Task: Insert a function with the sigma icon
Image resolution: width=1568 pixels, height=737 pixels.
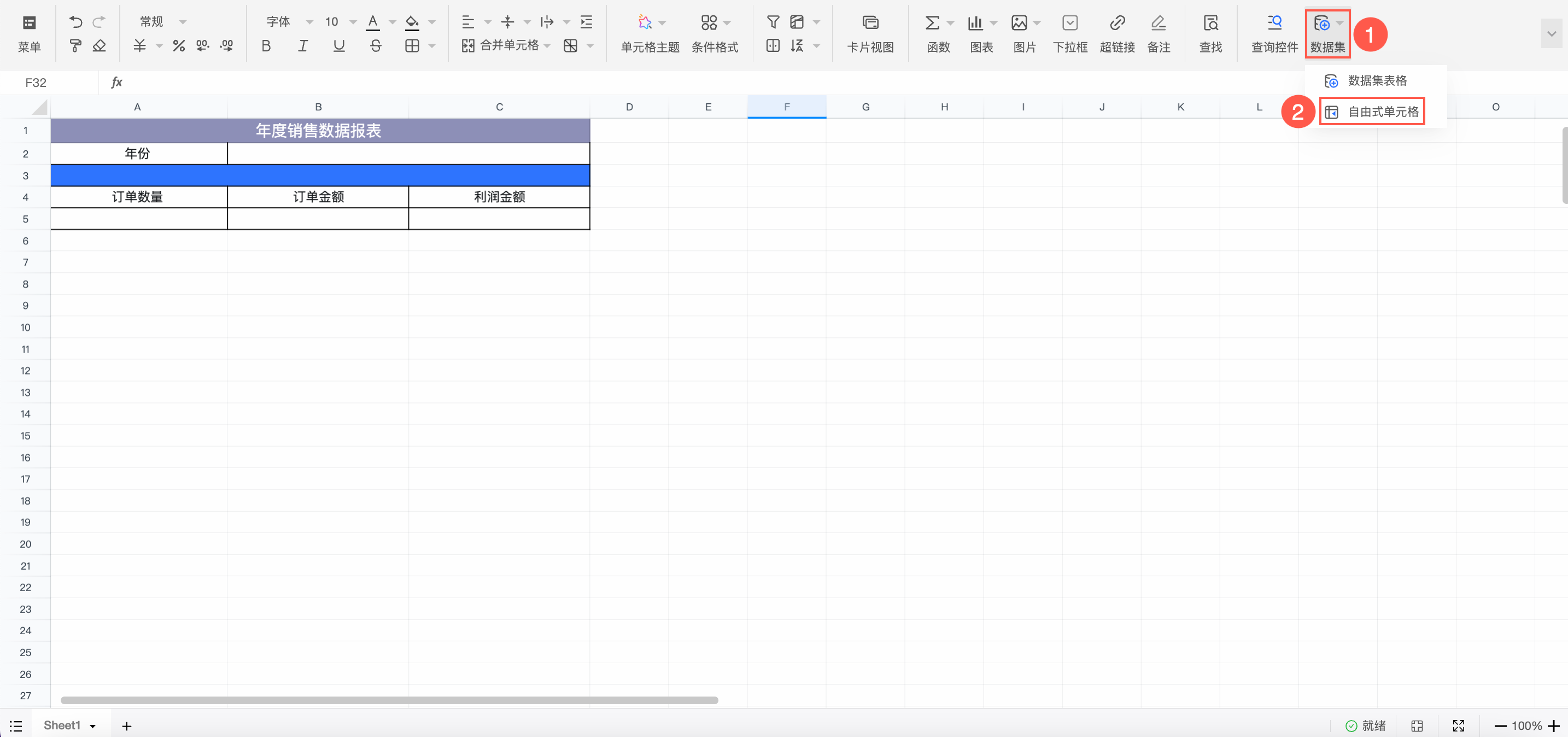Action: coord(932,23)
